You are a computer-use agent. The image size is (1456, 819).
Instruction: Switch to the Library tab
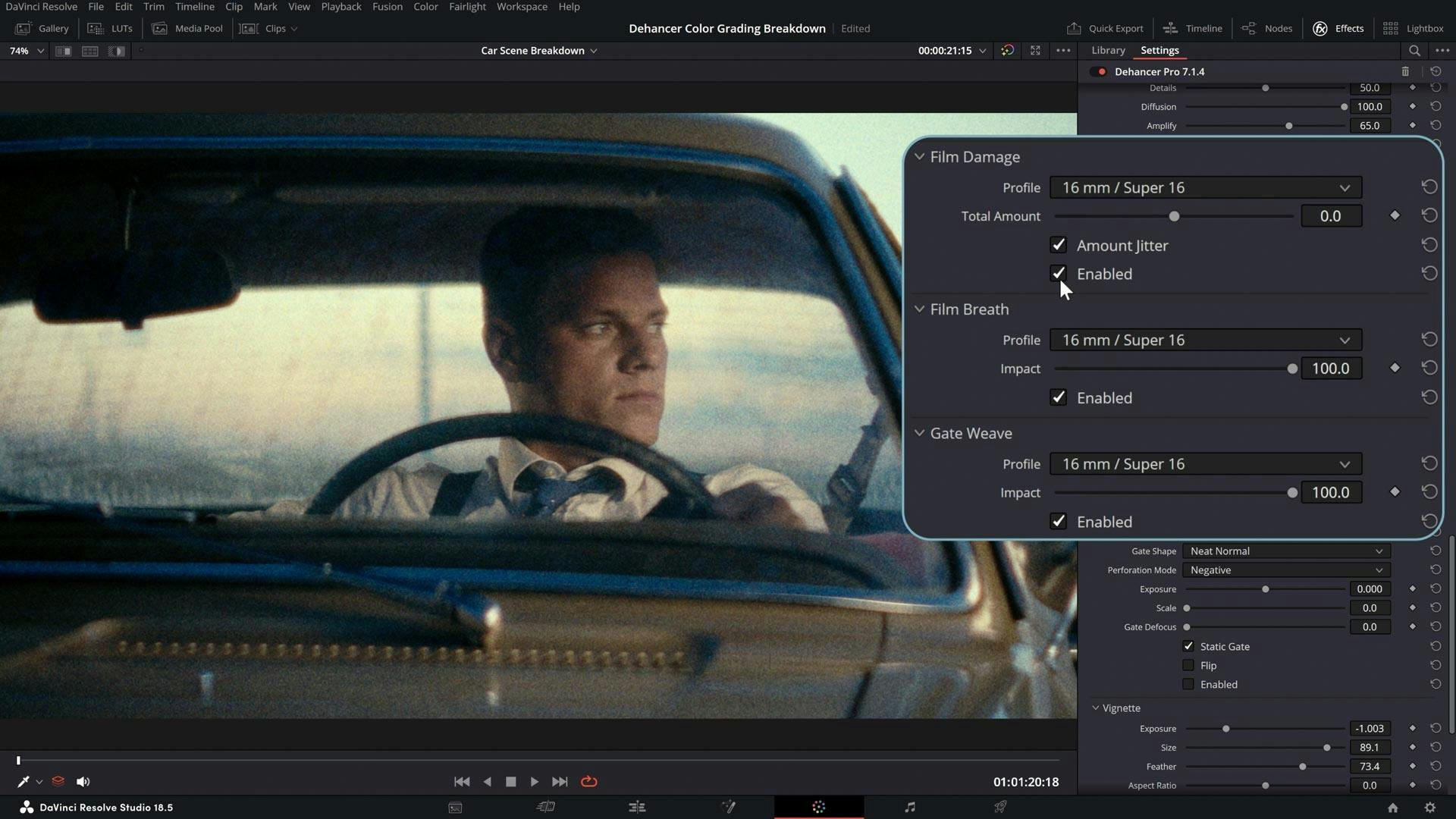tap(1108, 50)
